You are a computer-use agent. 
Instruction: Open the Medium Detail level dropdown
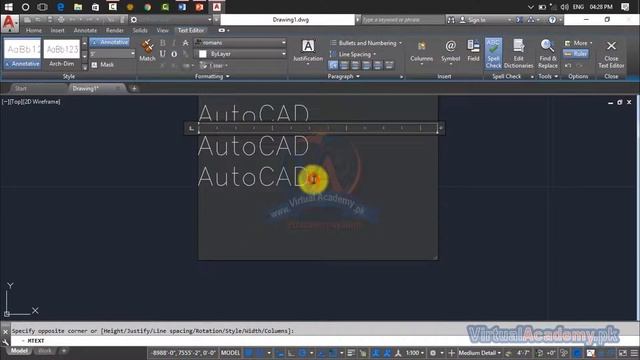479,353
